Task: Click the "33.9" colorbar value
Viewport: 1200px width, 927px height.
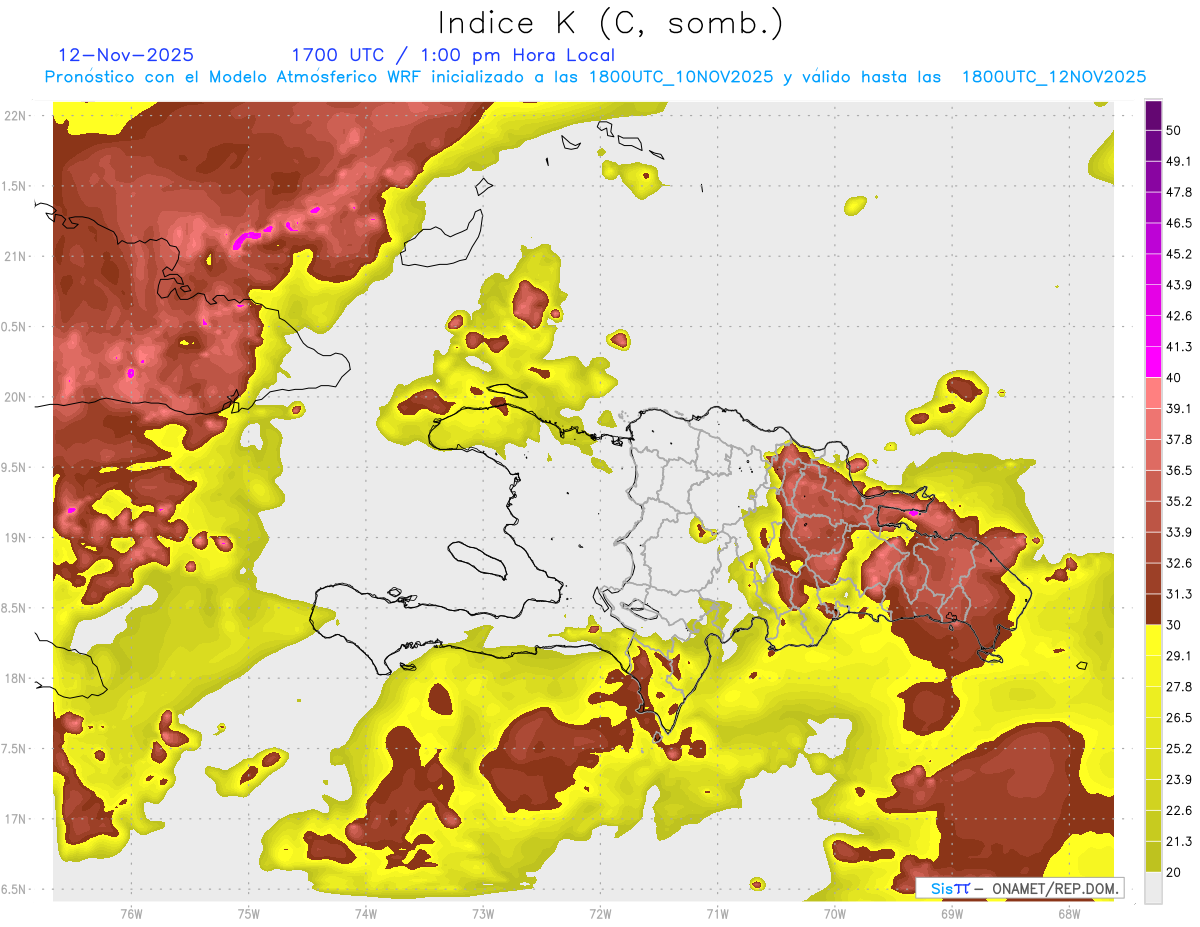Action: tap(1179, 532)
